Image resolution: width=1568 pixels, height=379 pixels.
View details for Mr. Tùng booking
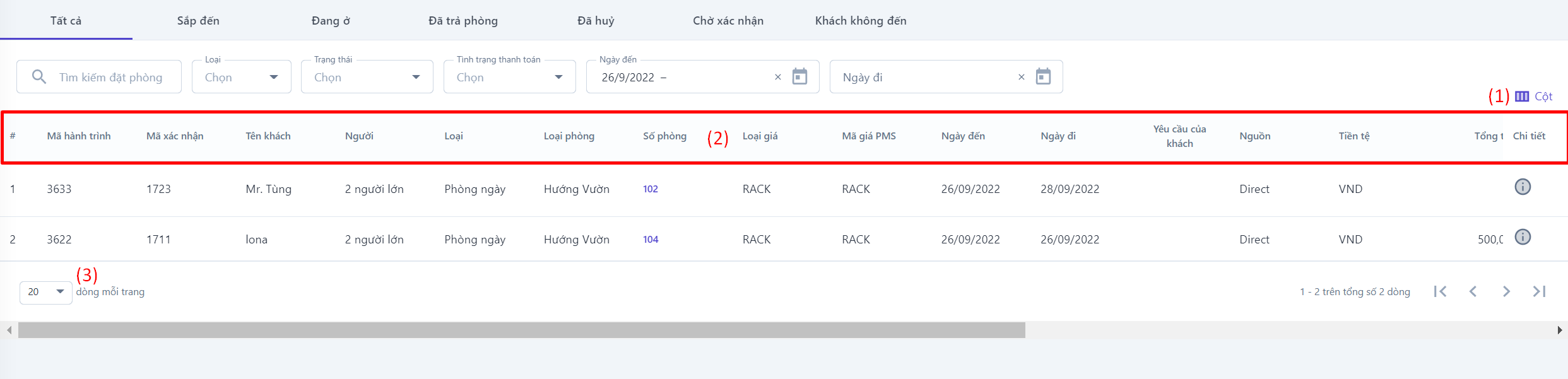pyautogui.click(x=1523, y=187)
